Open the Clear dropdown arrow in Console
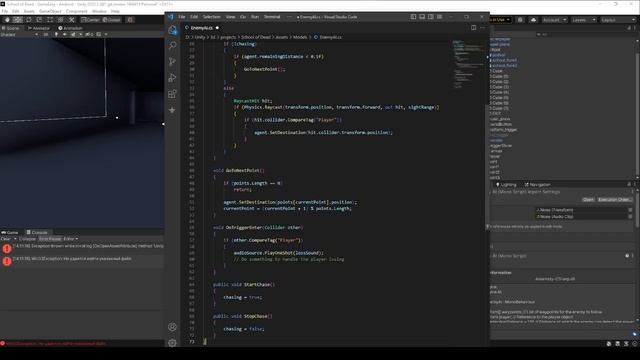This screenshot has height=360, width=640. tap(15, 239)
